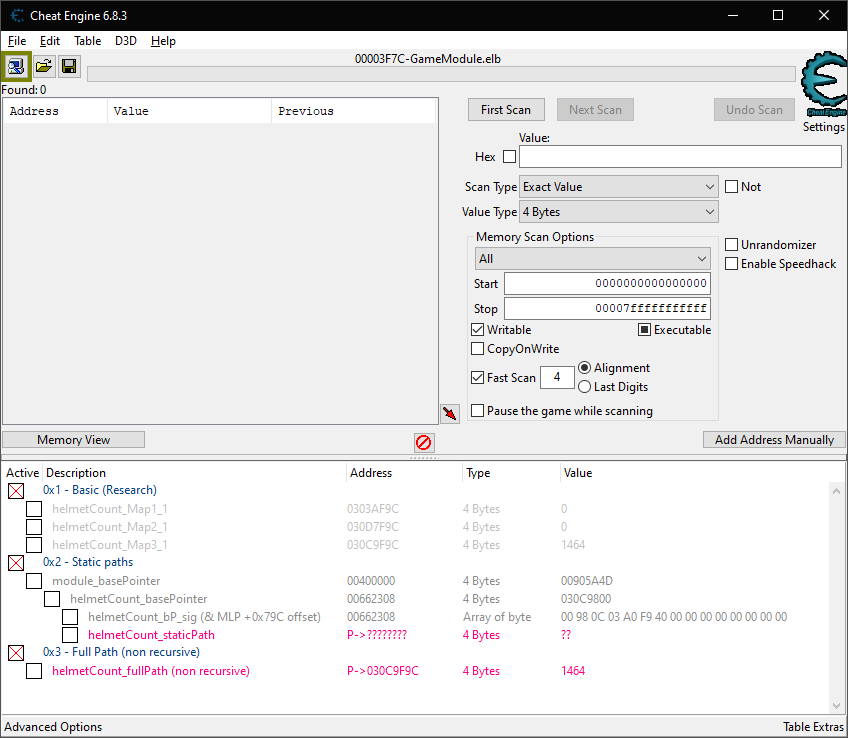Click address P->030C9F9C
Screen dimensions: 848x738
(x=382, y=671)
